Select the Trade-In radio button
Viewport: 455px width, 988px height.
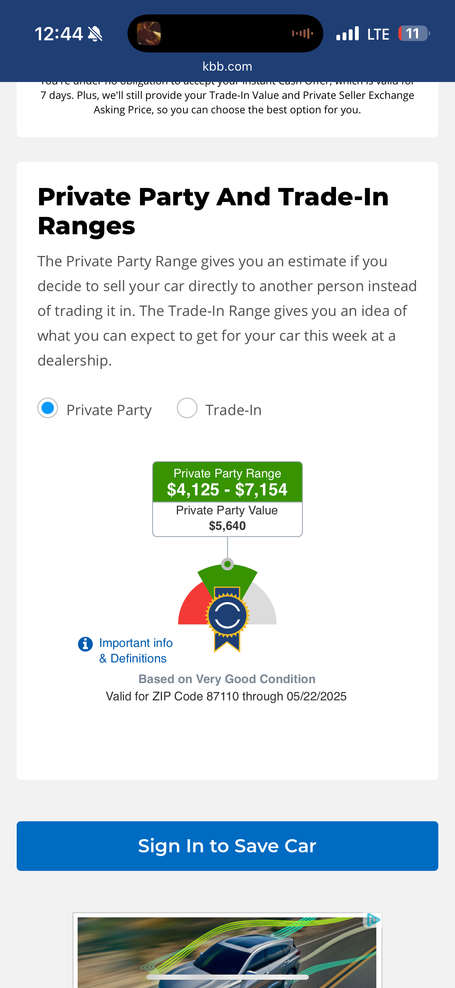coord(187,408)
